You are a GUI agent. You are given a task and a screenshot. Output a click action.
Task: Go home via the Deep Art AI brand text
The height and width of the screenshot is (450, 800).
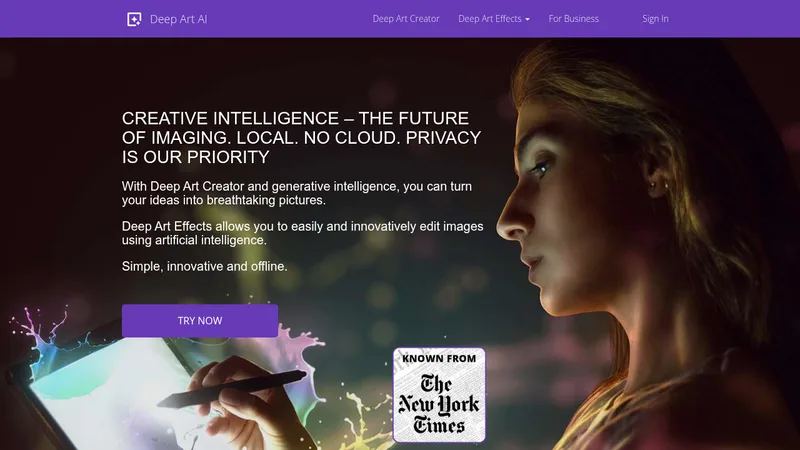pyautogui.click(x=179, y=19)
